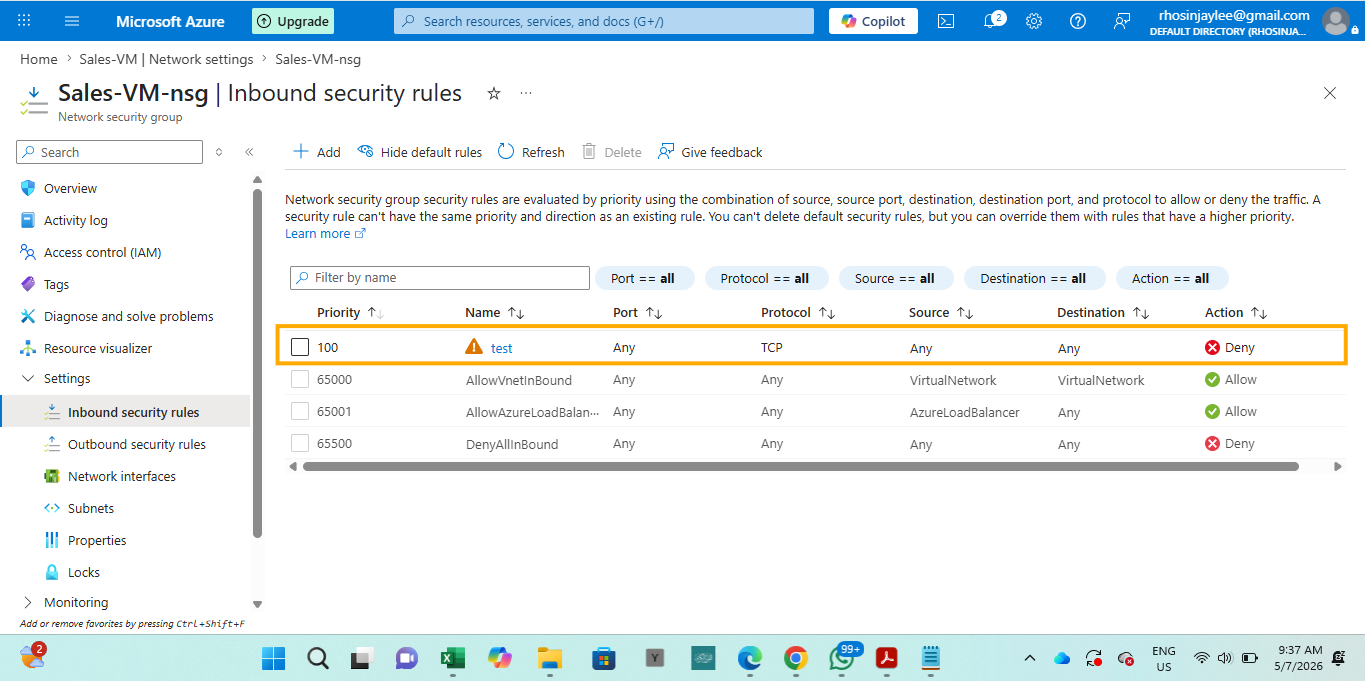The image size is (1365, 681).
Task: Open Overview in the side menu
Action: tap(70, 188)
